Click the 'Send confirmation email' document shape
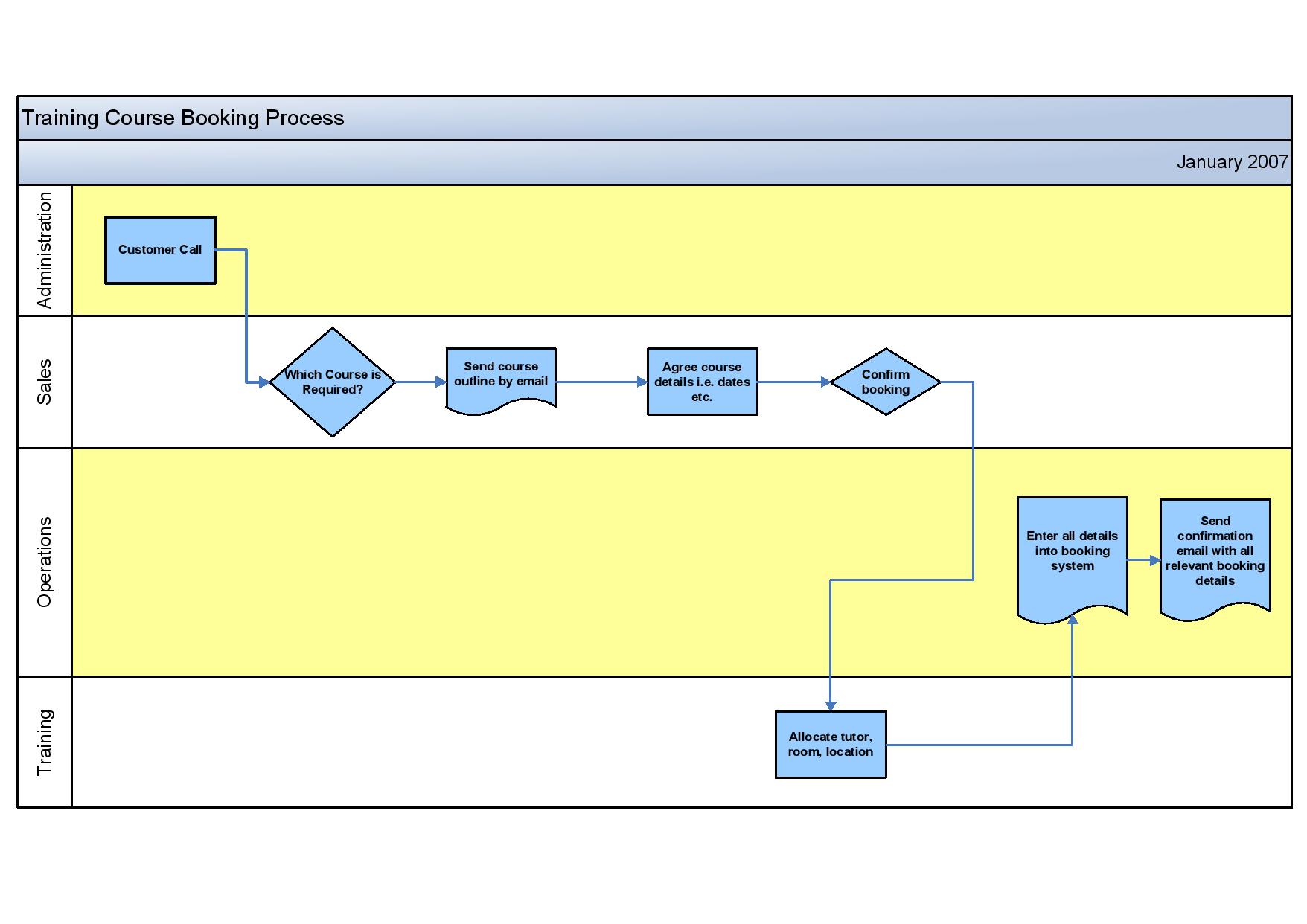This screenshot has width=1307, height=924. click(x=1215, y=559)
